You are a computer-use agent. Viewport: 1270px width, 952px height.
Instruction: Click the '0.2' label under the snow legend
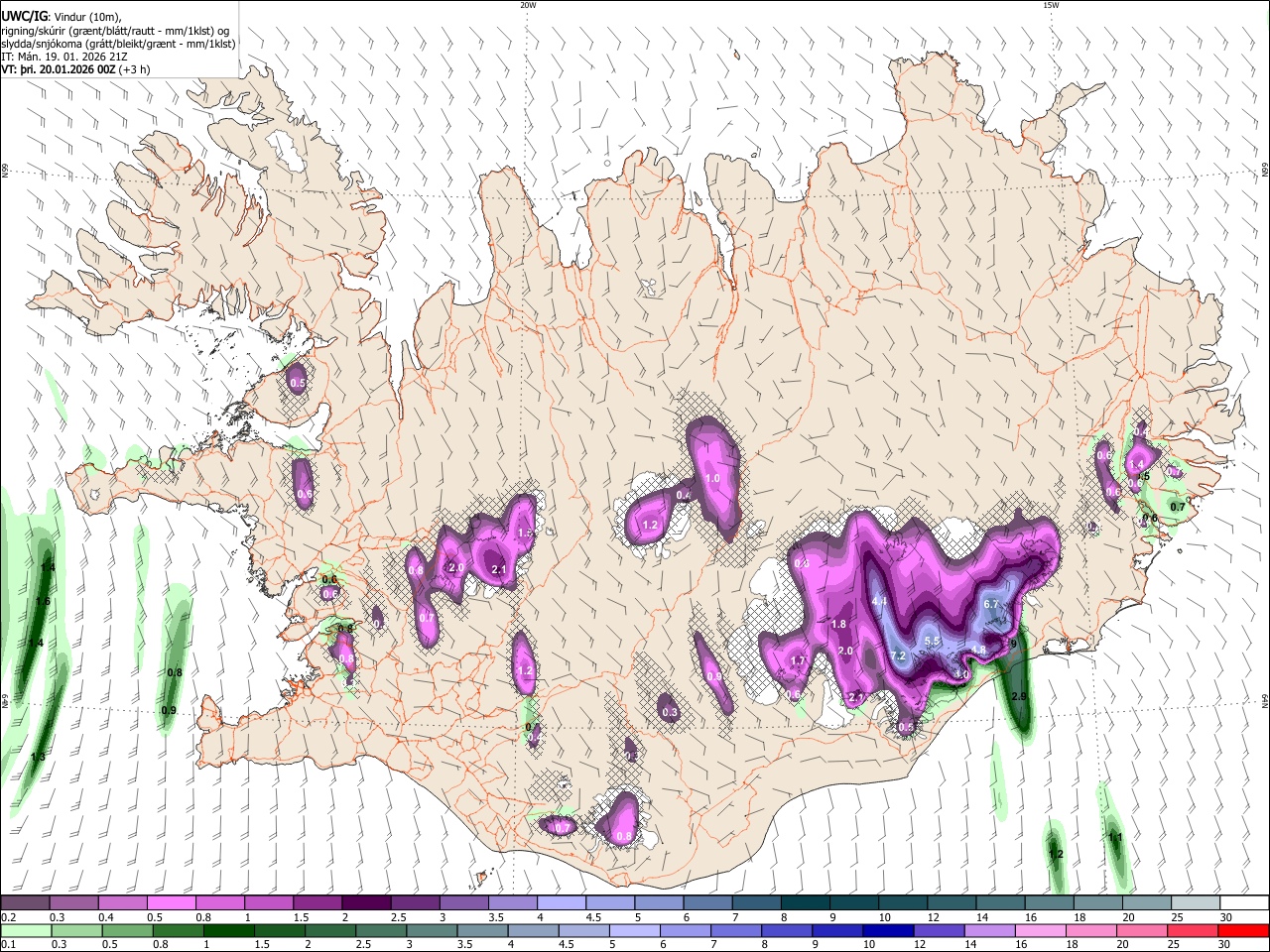pos(9,917)
